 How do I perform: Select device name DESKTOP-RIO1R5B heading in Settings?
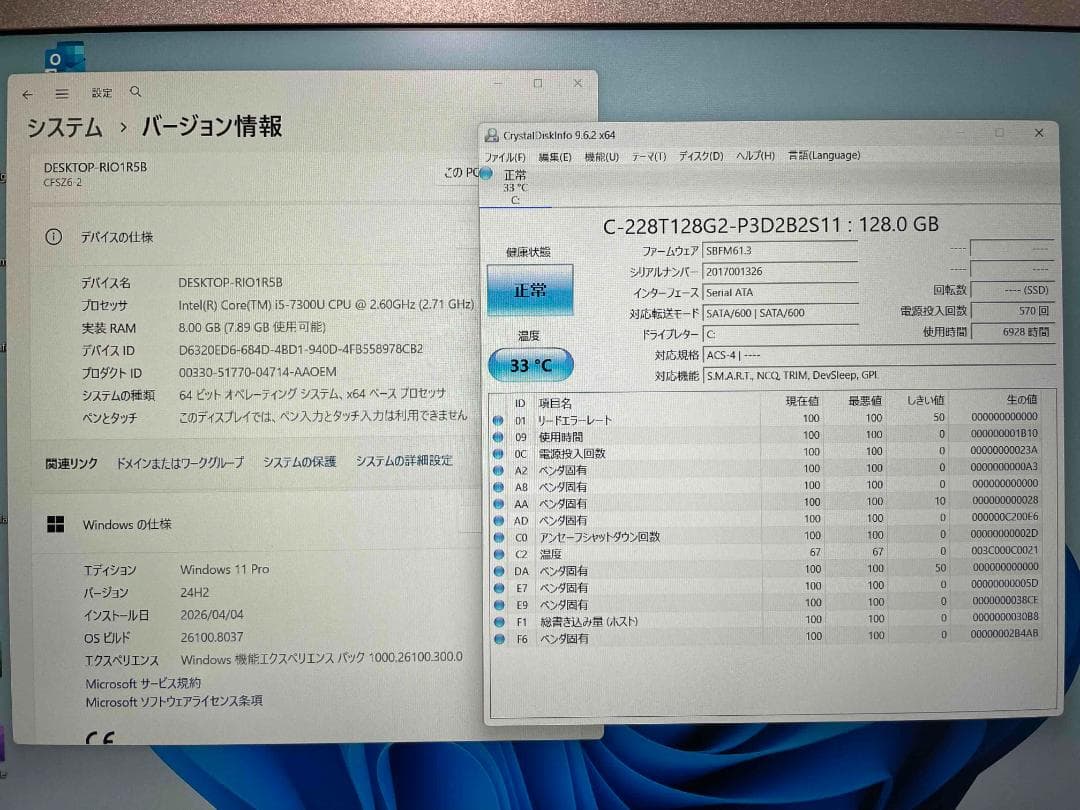click(x=95, y=167)
